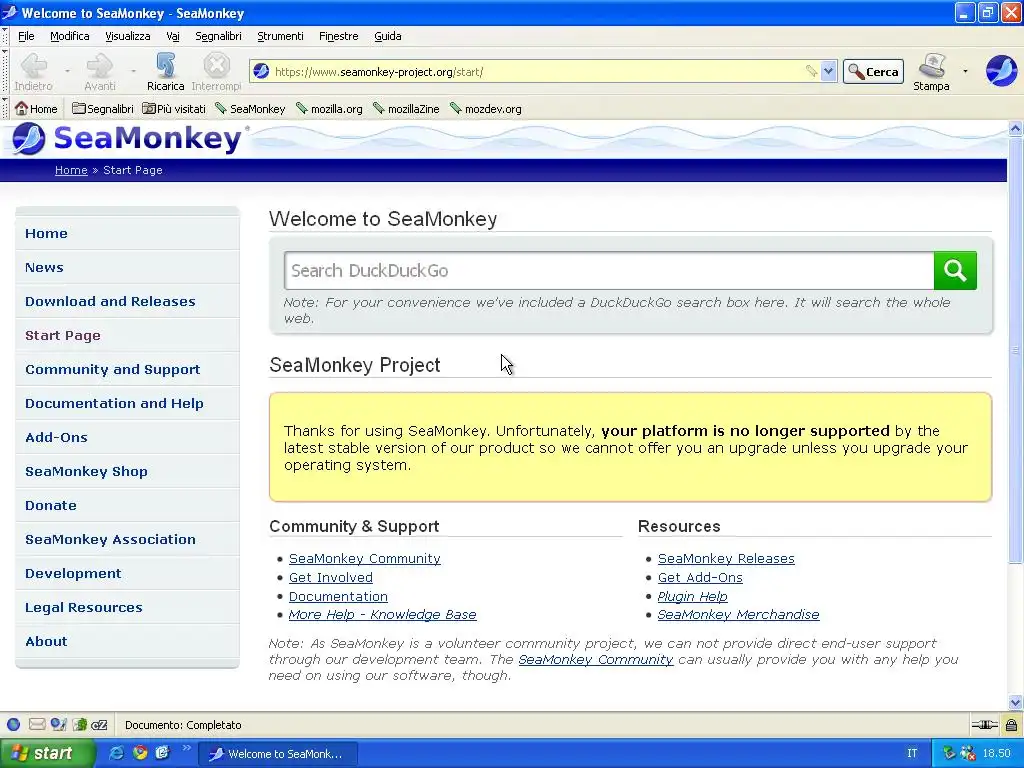
Task: Open the Legal Resources sidebar link
Action: 84,607
